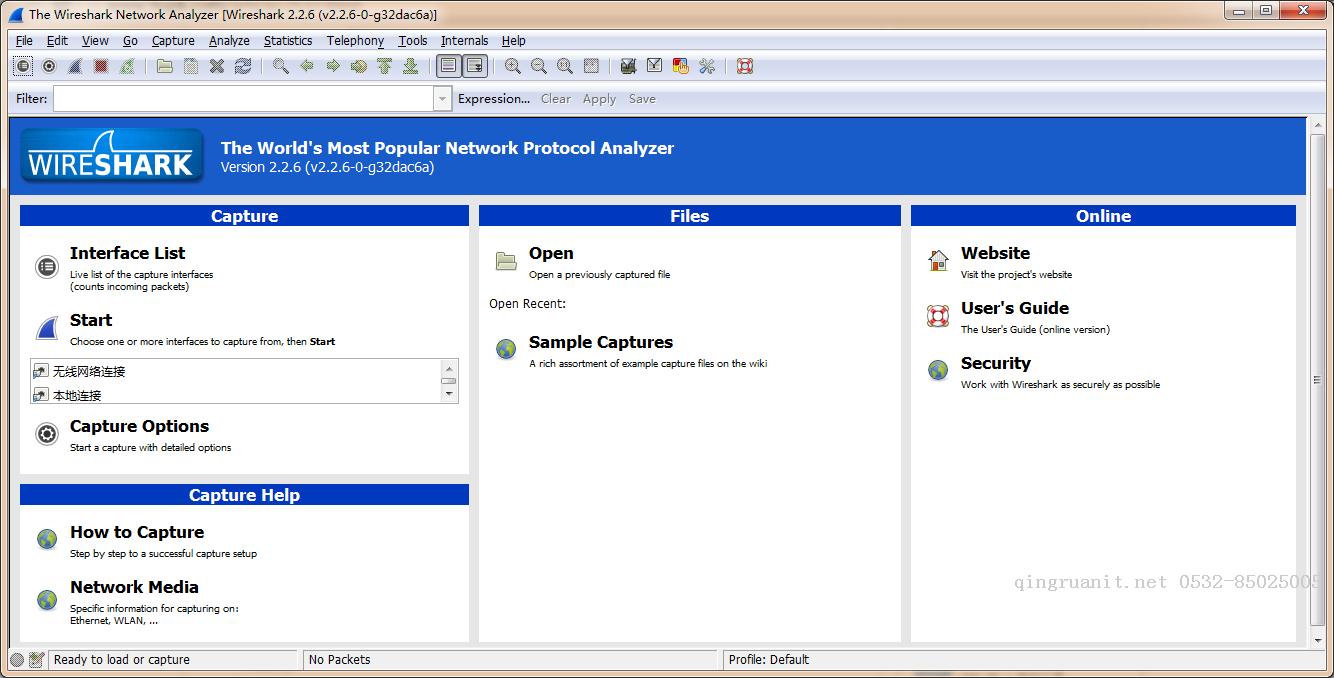The height and width of the screenshot is (678, 1334).
Task: Open preferences wrench icon in toolbar
Action: coord(707,66)
